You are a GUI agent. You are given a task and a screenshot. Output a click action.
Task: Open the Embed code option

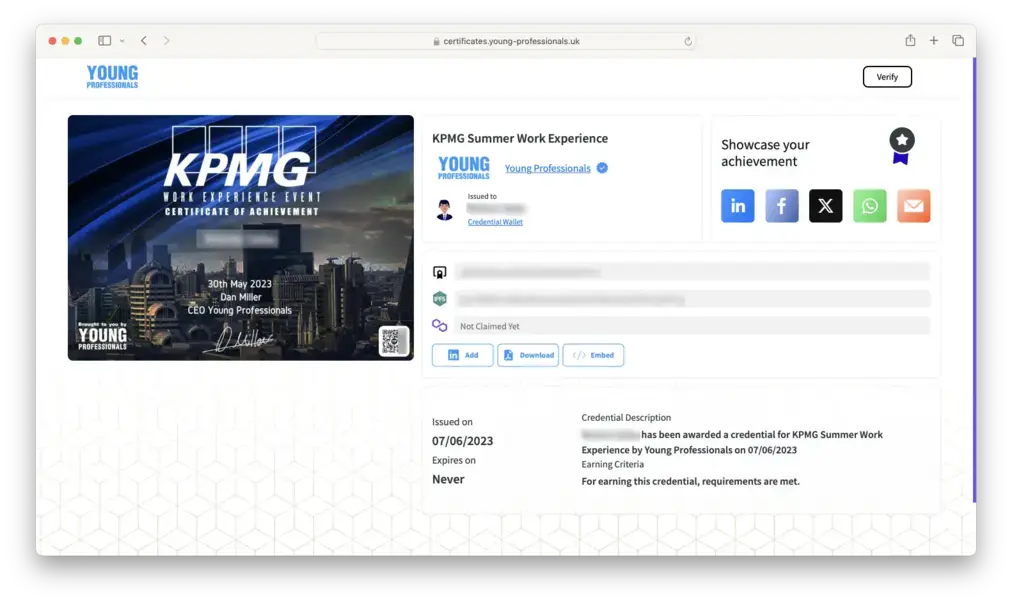coord(593,355)
